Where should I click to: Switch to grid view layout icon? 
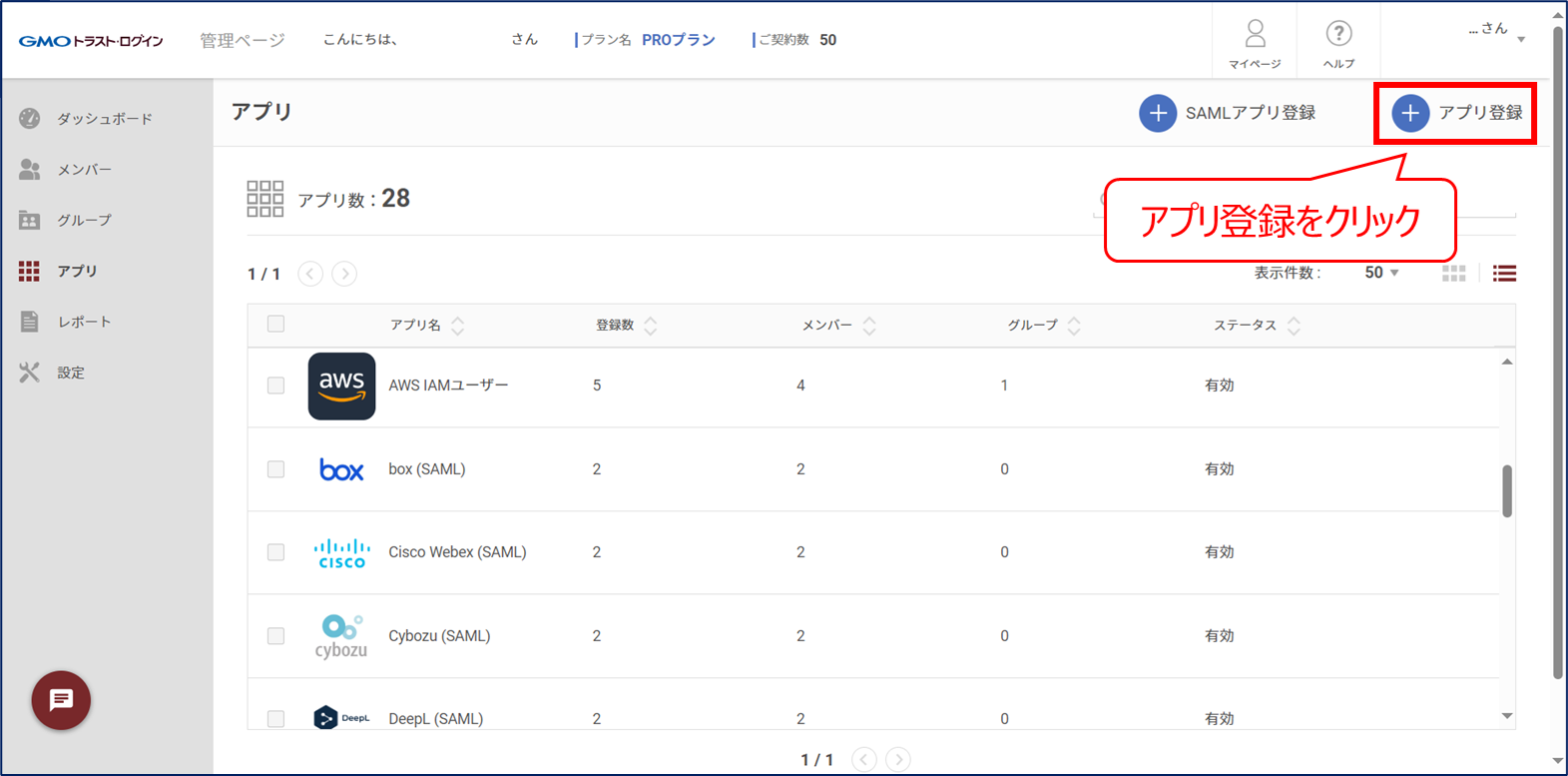point(1453,273)
